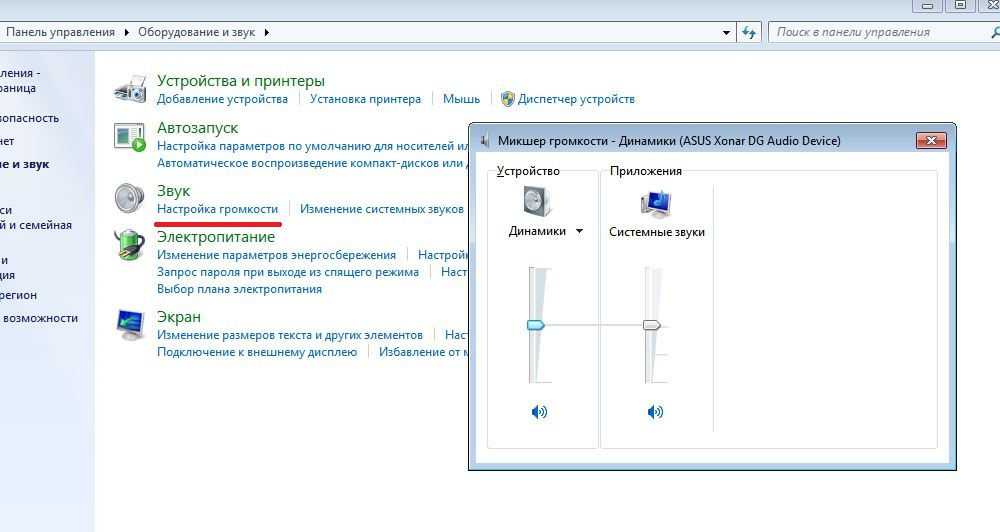Click the Power Options (Электропитание) battery icon
1000x532 pixels.
130,245
